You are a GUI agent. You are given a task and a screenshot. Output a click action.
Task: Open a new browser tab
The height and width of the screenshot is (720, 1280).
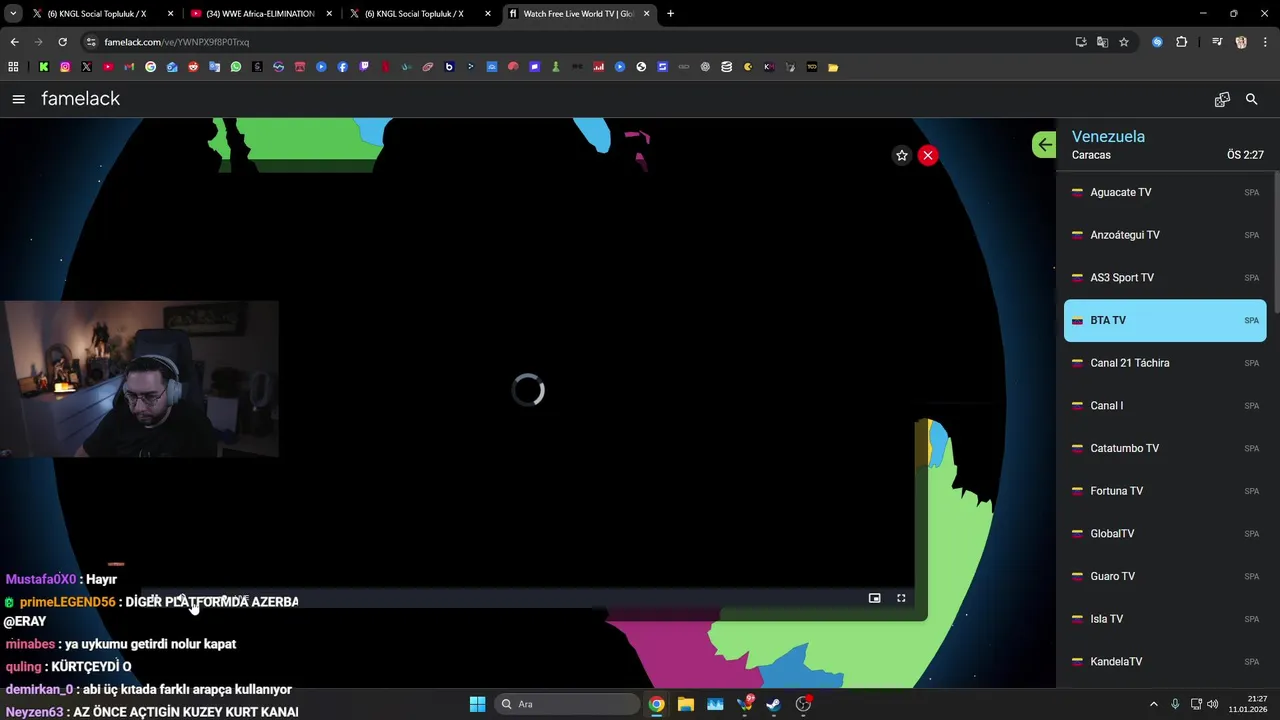[x=670, y=14]
